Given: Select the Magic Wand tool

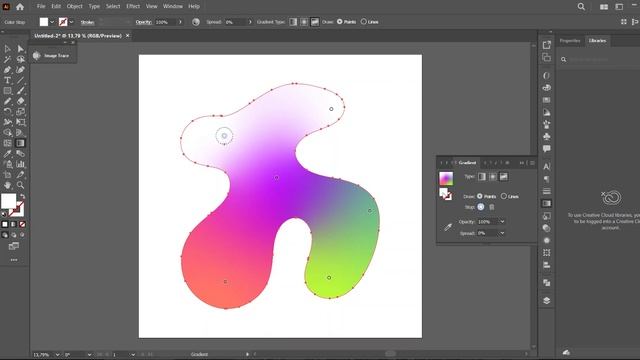Looking at the screenshot, I should pos(7,60).
